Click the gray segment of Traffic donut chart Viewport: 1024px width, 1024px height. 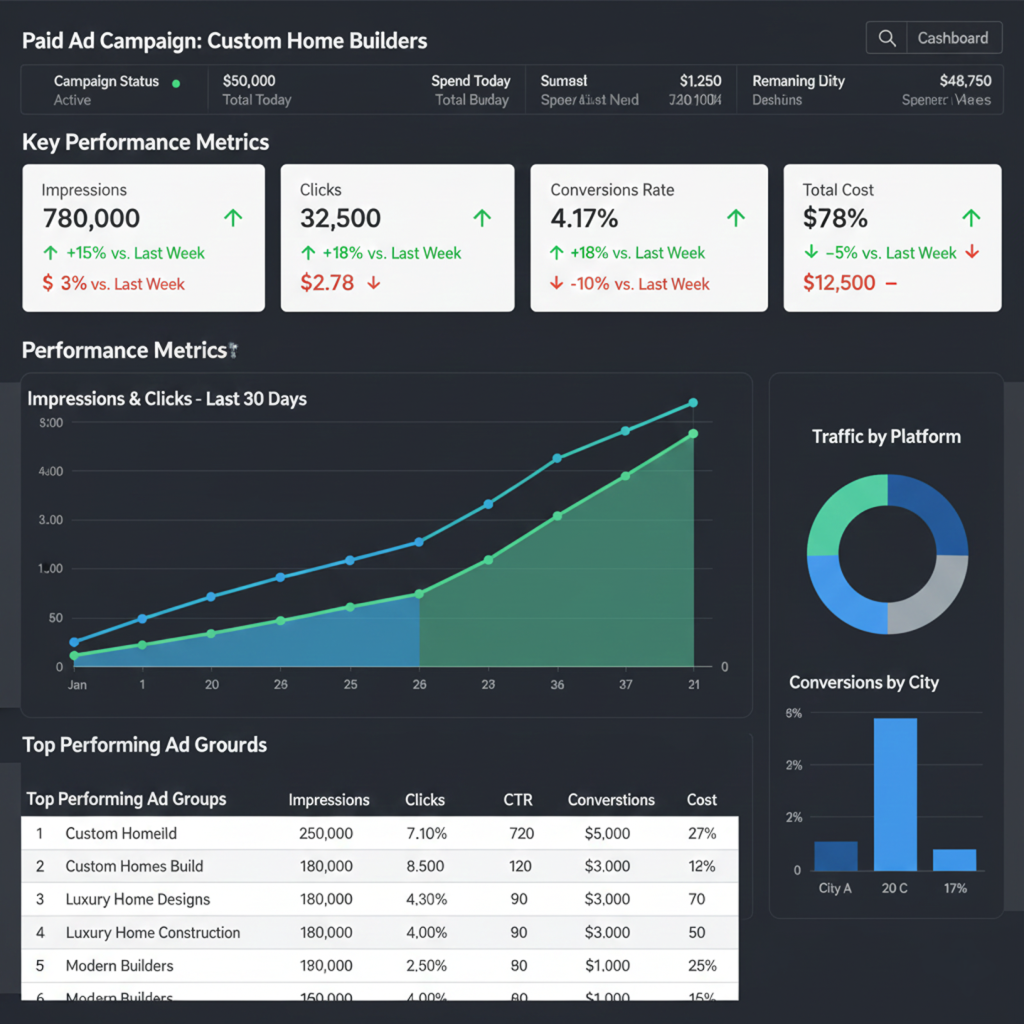pyautogui.click(x=934, y=598)
